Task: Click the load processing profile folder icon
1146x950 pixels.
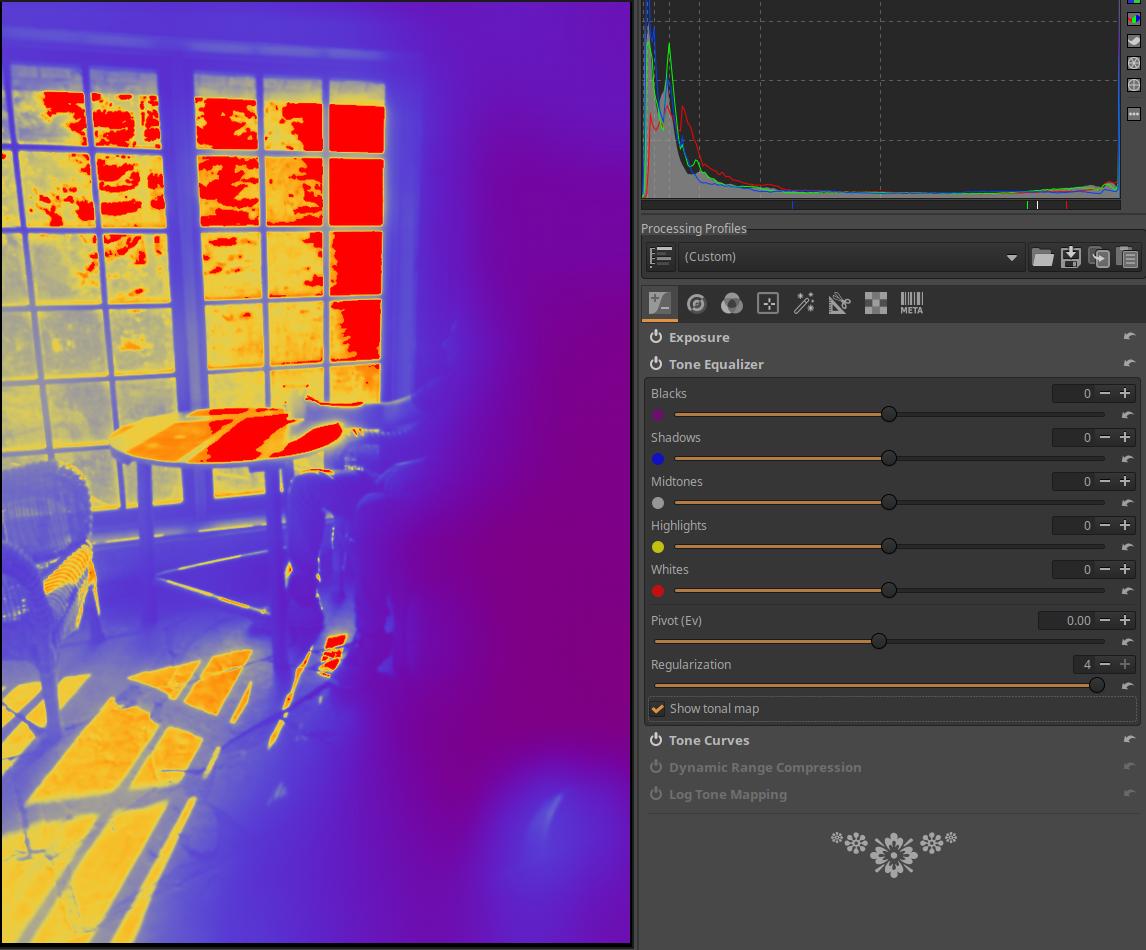Action: [1043, 257]
